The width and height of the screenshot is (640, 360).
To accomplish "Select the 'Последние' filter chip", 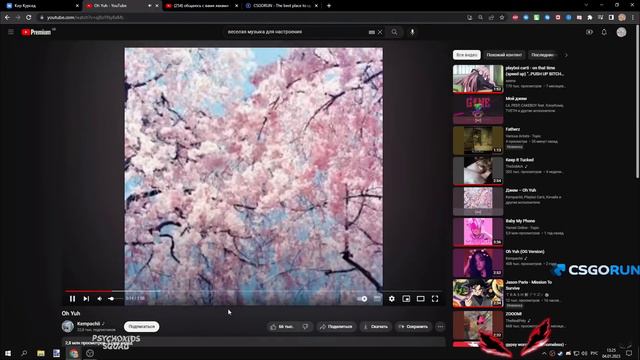I will (x=543, y=55).
